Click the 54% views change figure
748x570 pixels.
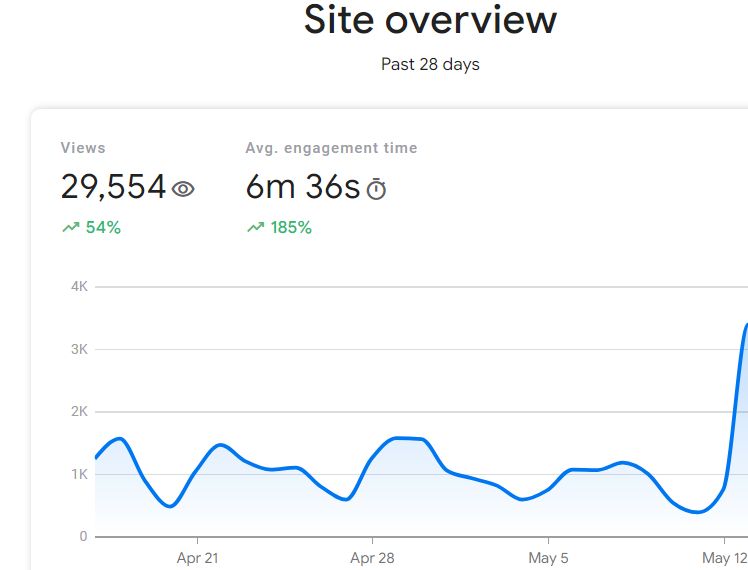pos(103,228)
